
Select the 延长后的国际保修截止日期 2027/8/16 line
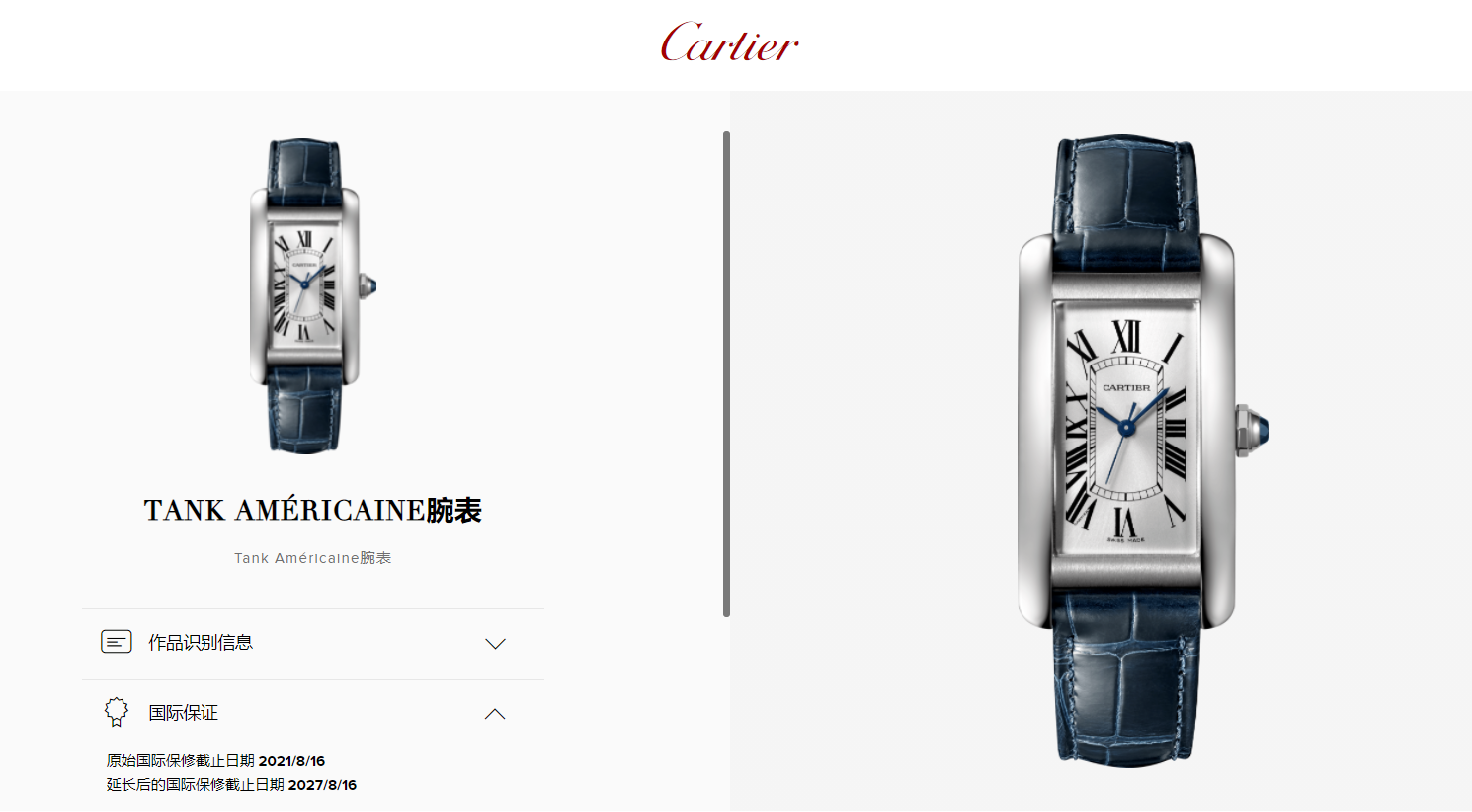pyautogui.click(x=231, y=785)
